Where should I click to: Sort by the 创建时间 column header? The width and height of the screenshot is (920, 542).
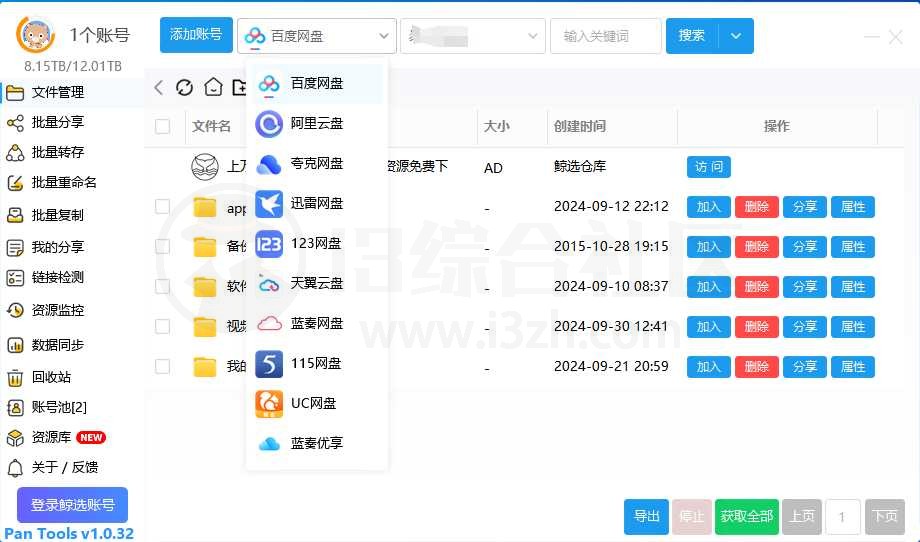click(x=580, y=126)
